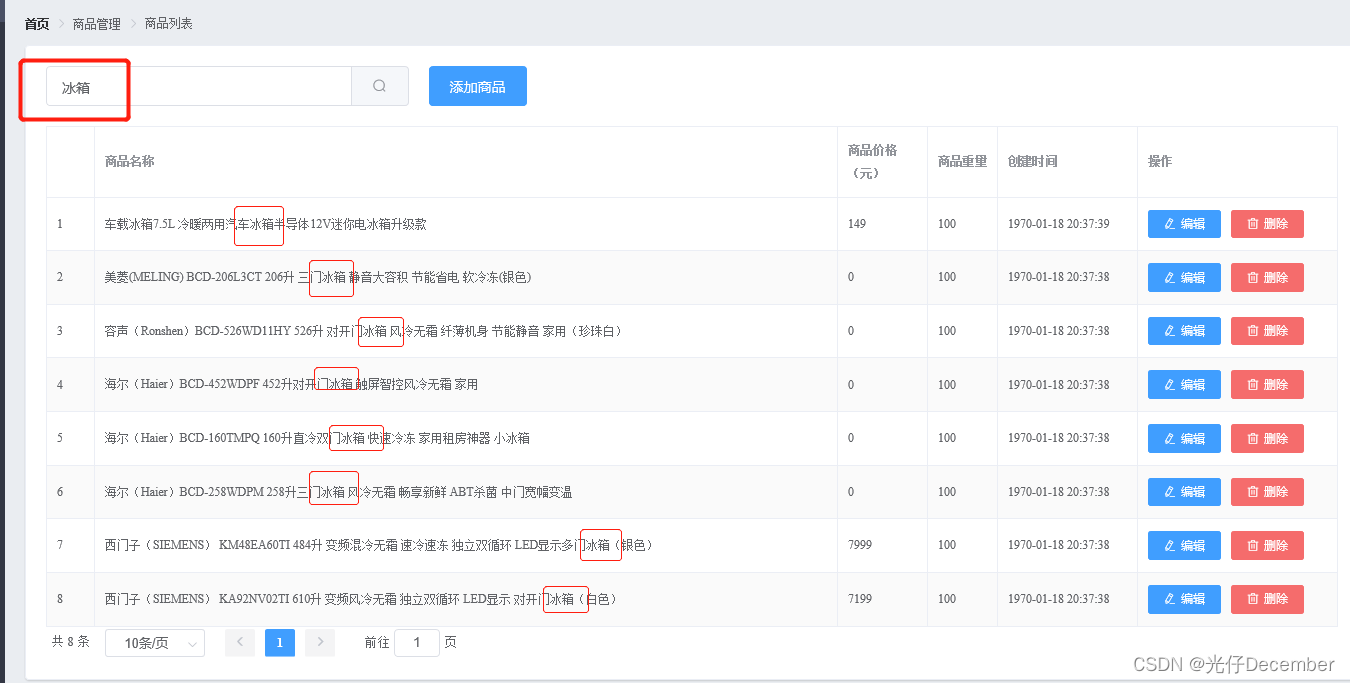
Task: Click the 商品重量 column header
Action: pyautogui.click(x=962, y=161)
